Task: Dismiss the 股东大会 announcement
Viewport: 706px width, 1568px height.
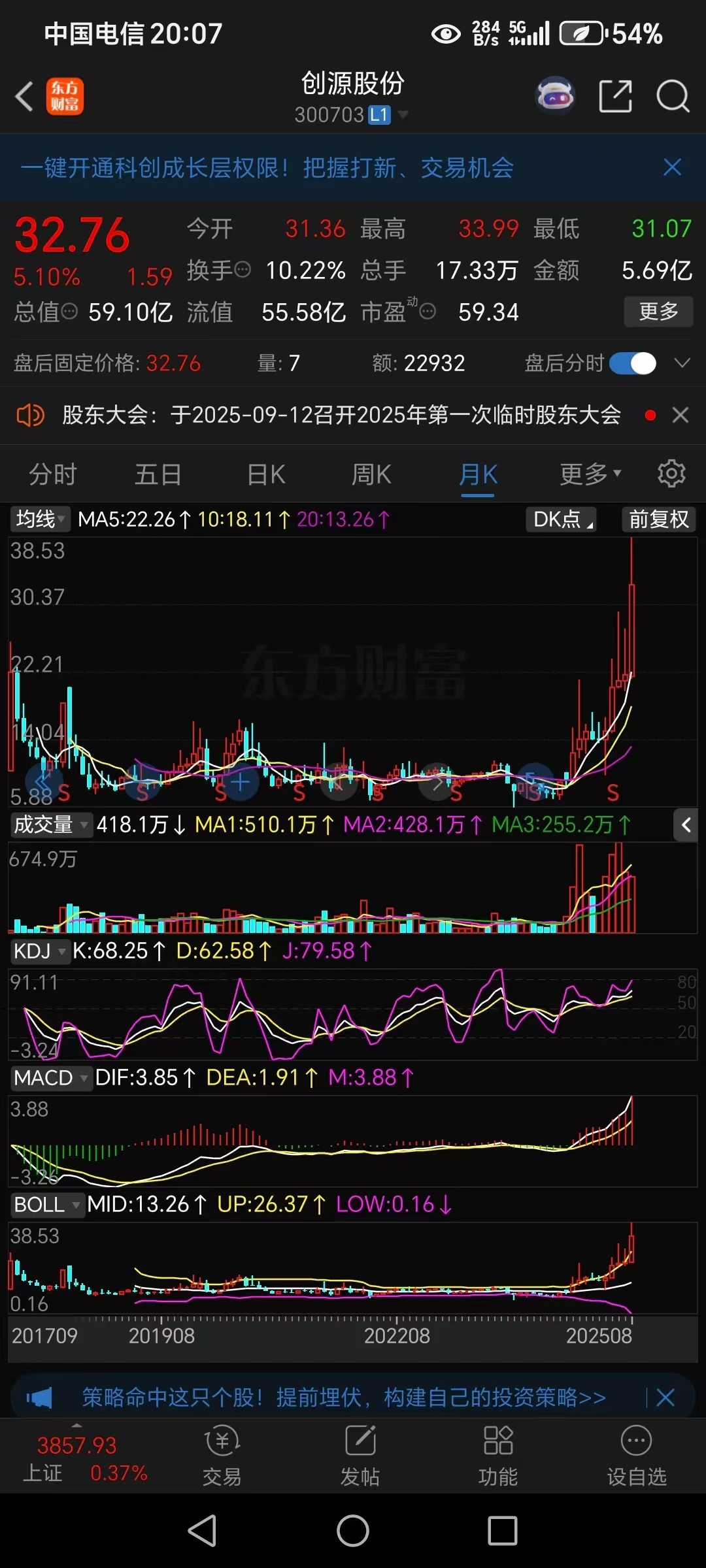Action: coord(681,415)
